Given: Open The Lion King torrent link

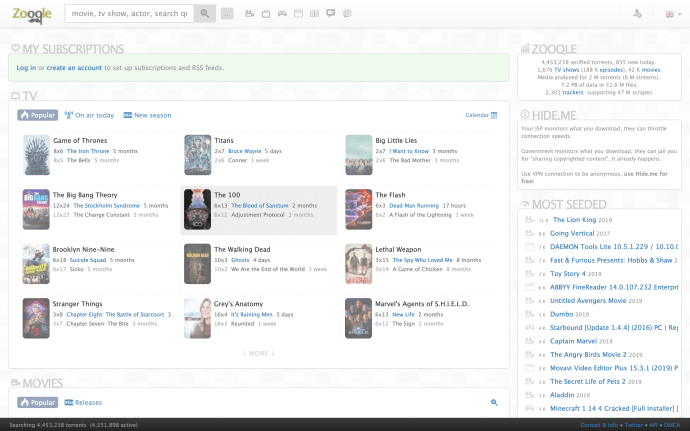Looking at the screenshot, I should pos(573,219).
